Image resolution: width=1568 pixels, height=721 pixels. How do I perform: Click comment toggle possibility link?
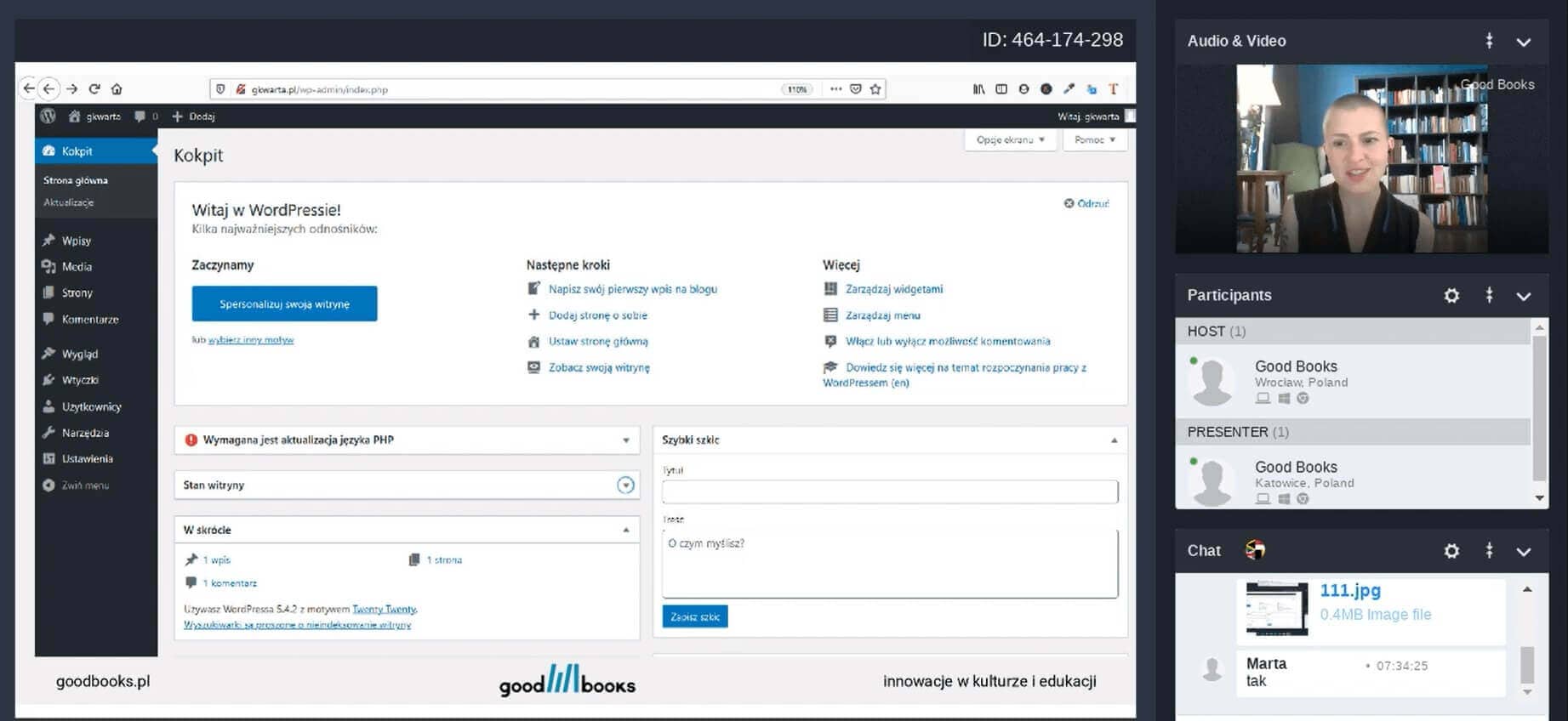948,342
